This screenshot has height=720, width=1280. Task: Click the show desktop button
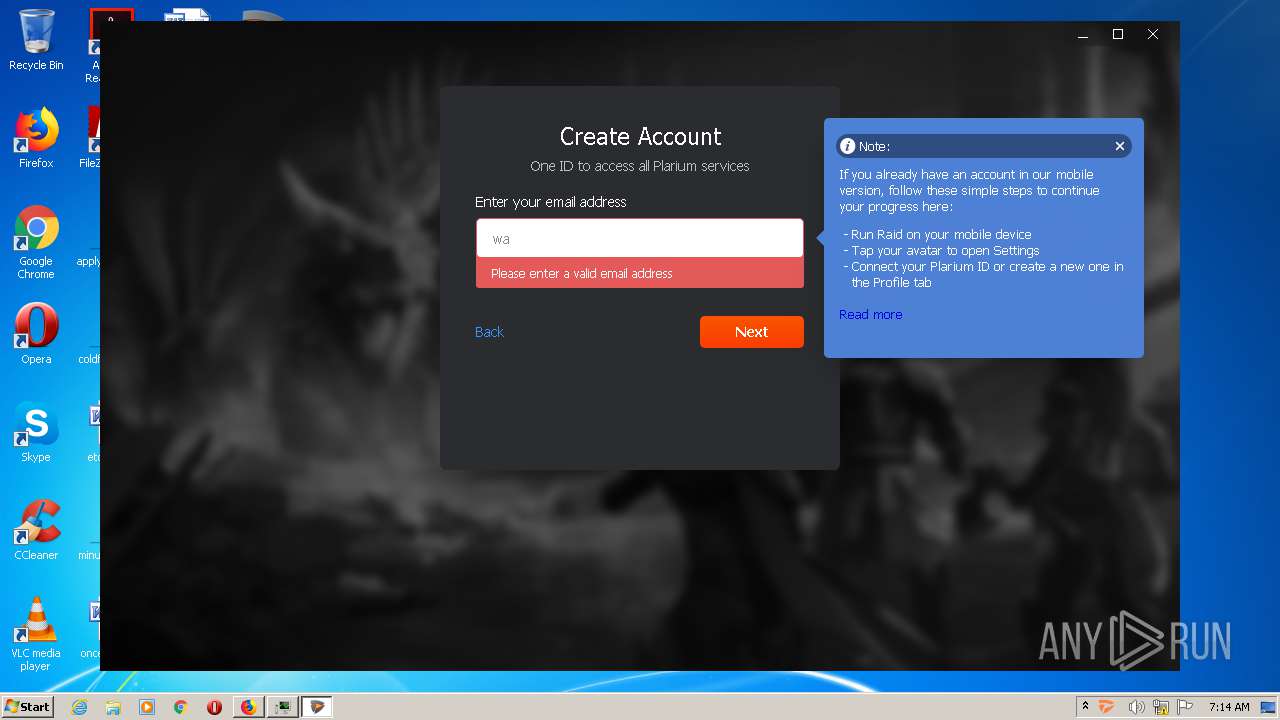(x=1270, y=707)
